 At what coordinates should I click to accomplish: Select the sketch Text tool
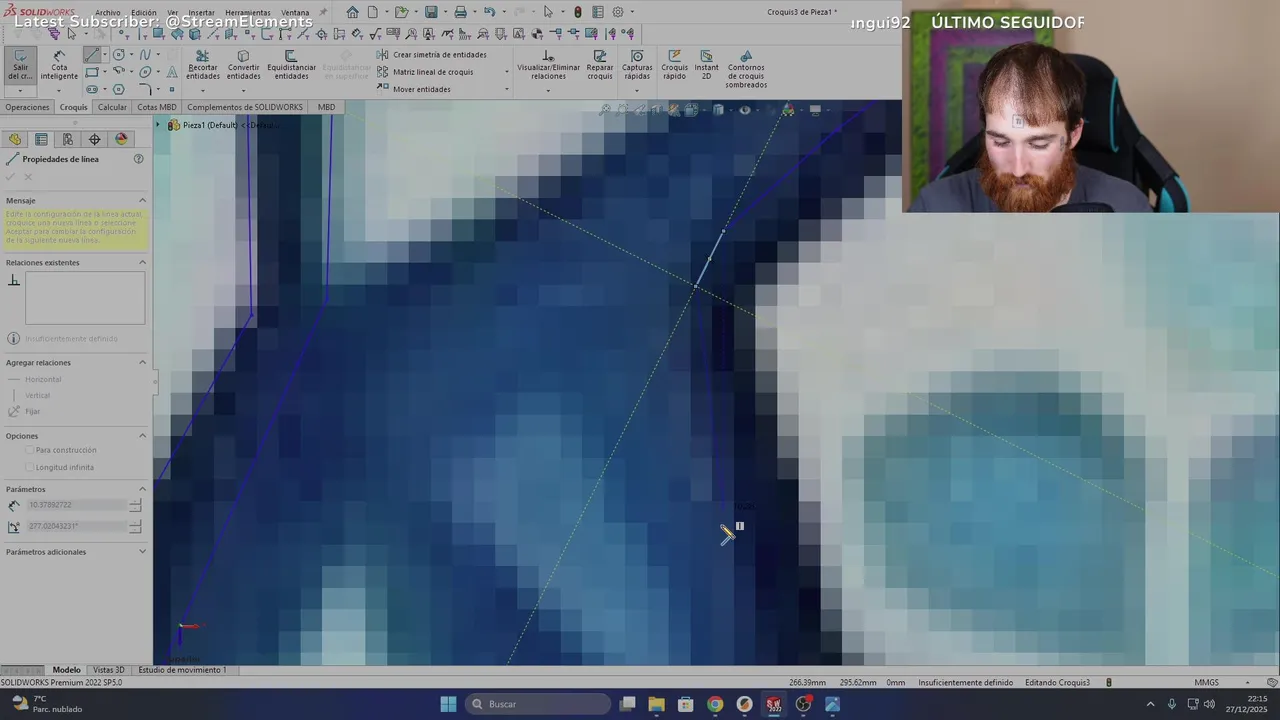(x=172, y=72)
